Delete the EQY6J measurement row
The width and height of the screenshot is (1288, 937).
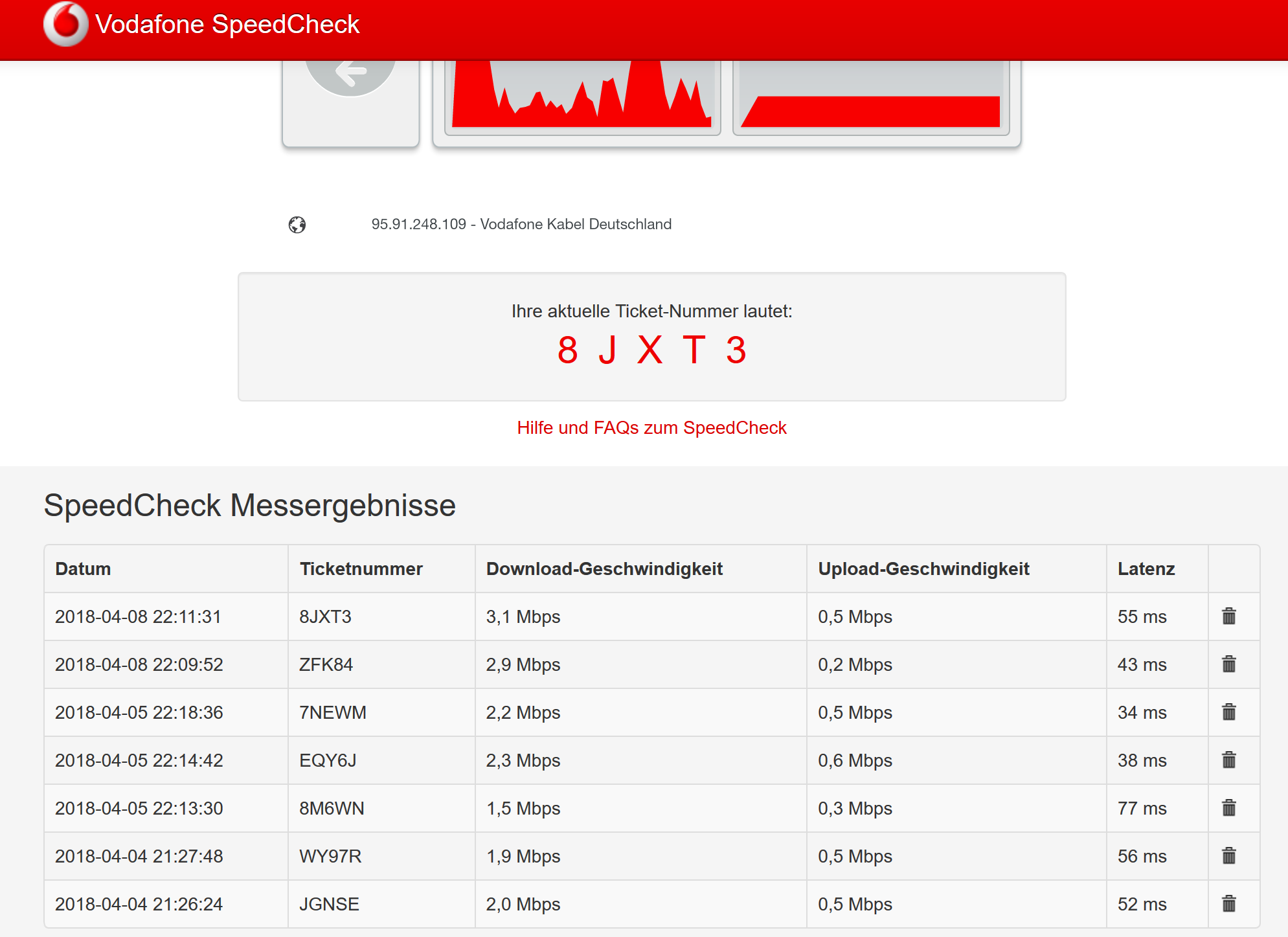[x=1228, y=760]
